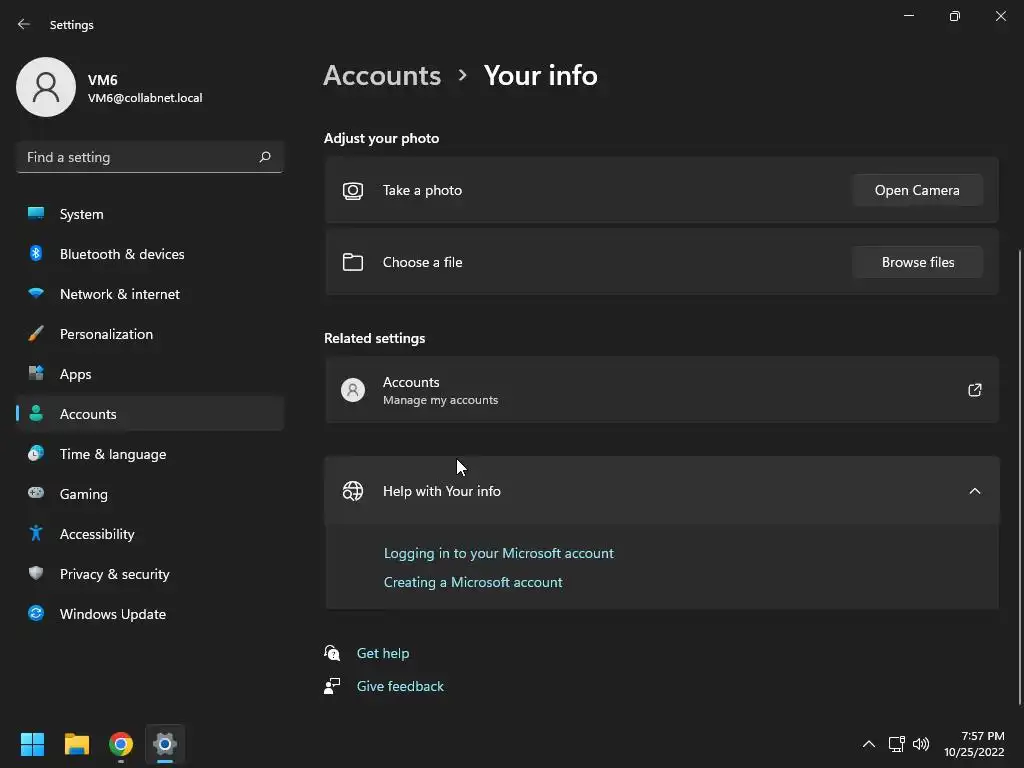
Task: Click the Privacy & security shield icon
Action: tap(36, 574)
